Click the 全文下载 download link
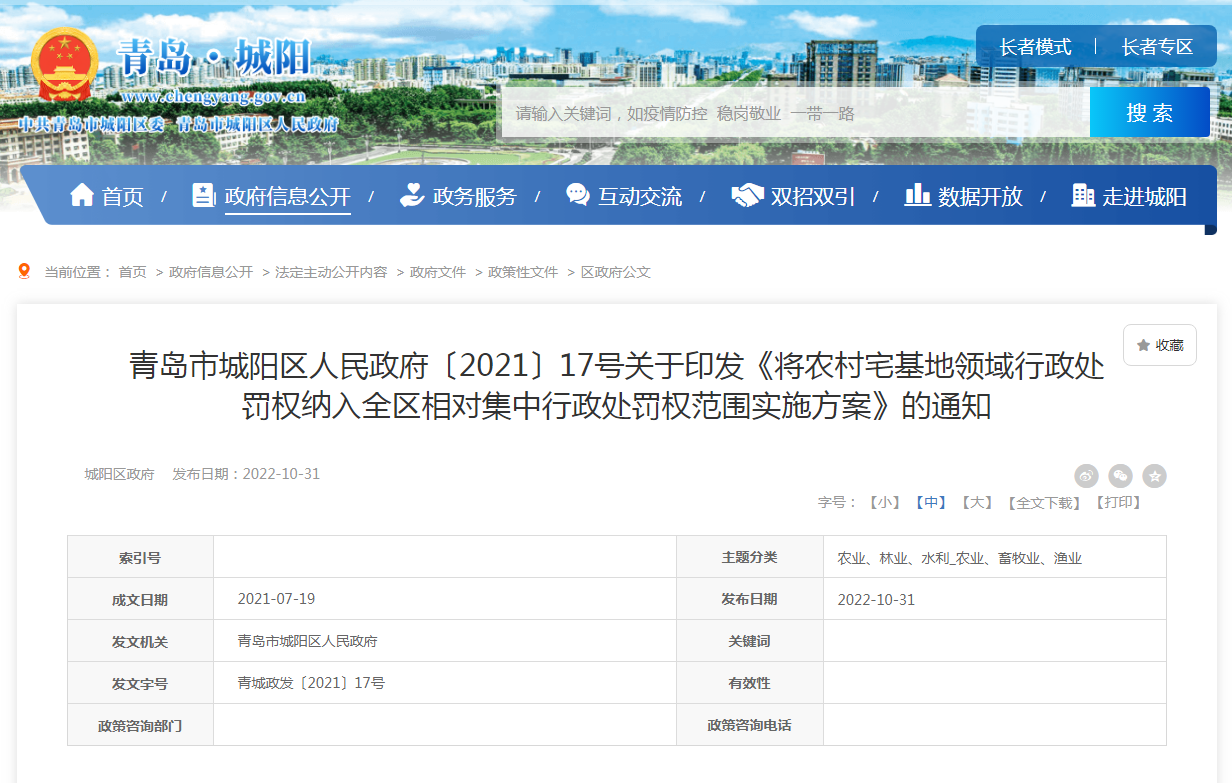 [1044, 502]
